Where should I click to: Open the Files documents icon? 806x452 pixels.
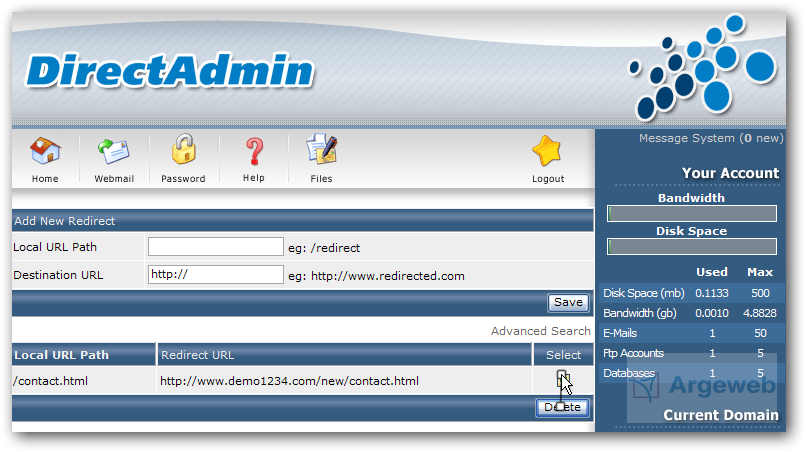(322, 149)
